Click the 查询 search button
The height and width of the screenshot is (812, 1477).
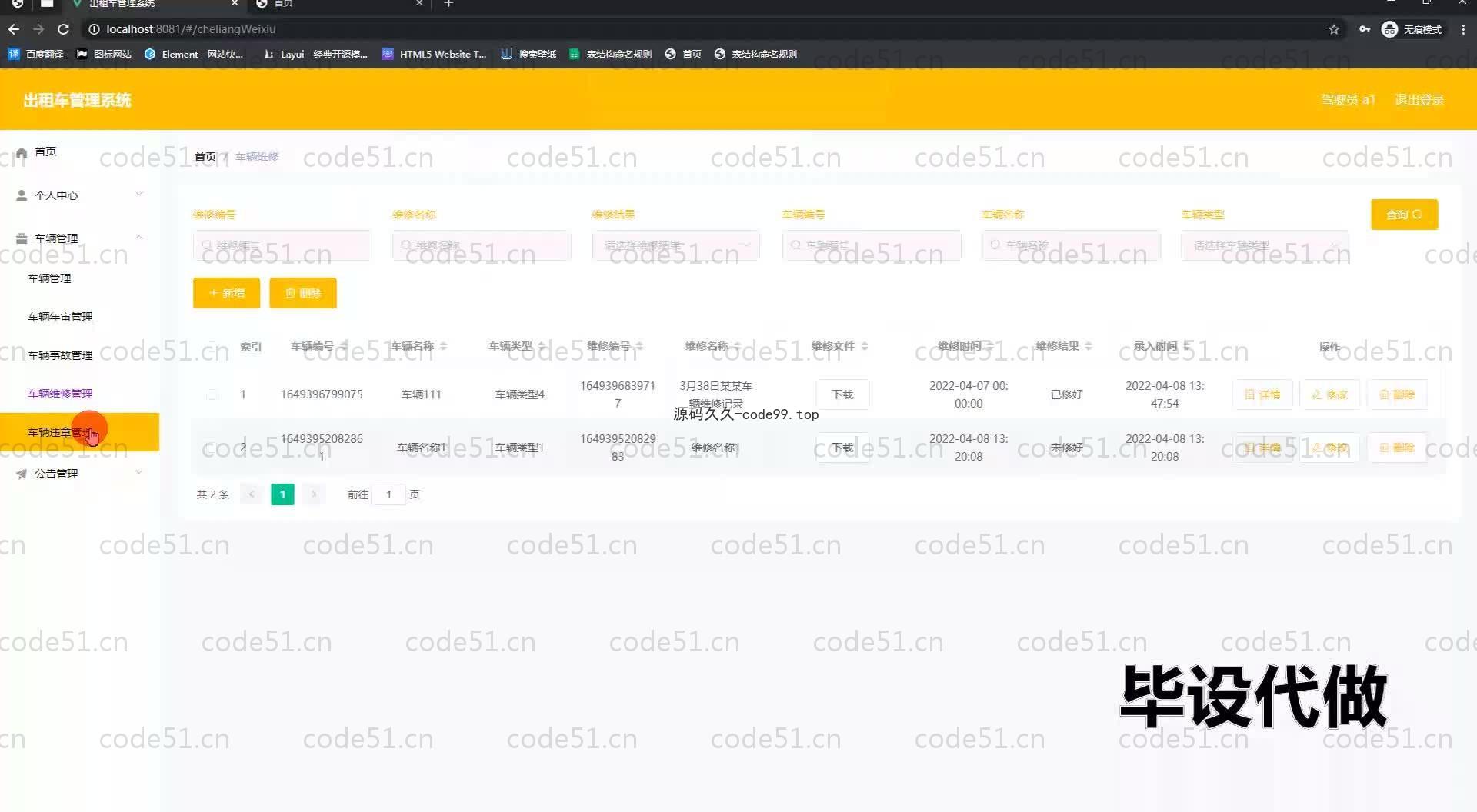point(1404,215)
